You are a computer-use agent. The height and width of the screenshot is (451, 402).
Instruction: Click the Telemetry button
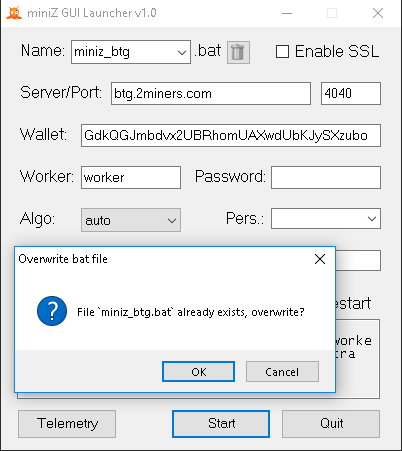pyautogui.click(x=67, y=424)
